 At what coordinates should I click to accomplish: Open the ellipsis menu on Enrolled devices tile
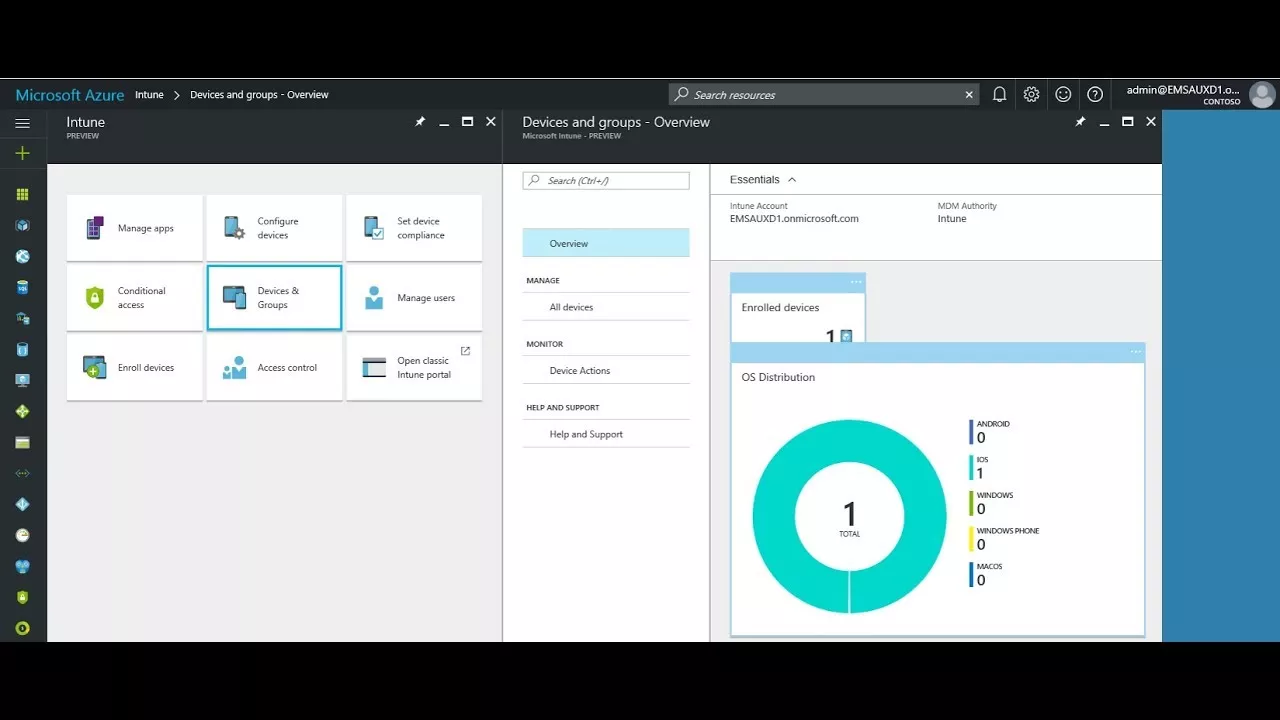click(x=855, y=281)
